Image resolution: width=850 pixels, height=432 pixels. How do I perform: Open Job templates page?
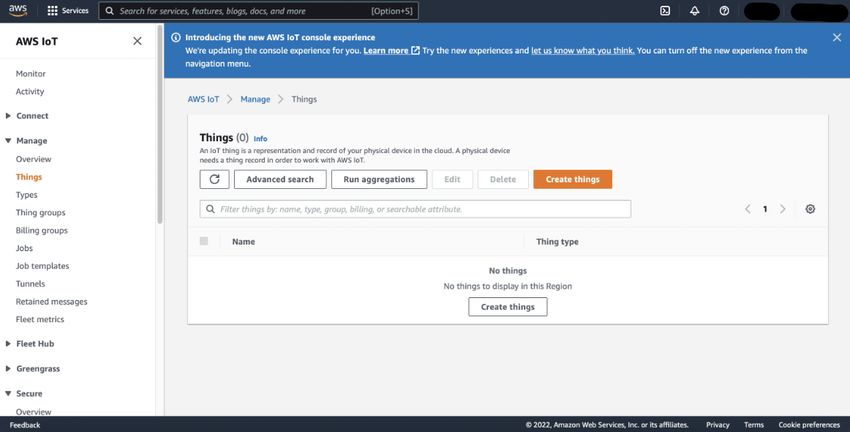coord(42,266)
